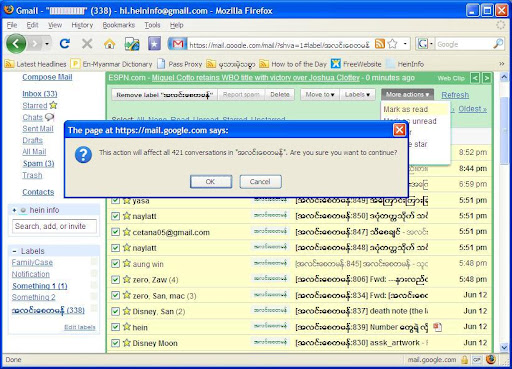
Task: Click the Report spam button
Action: [241, 95]
